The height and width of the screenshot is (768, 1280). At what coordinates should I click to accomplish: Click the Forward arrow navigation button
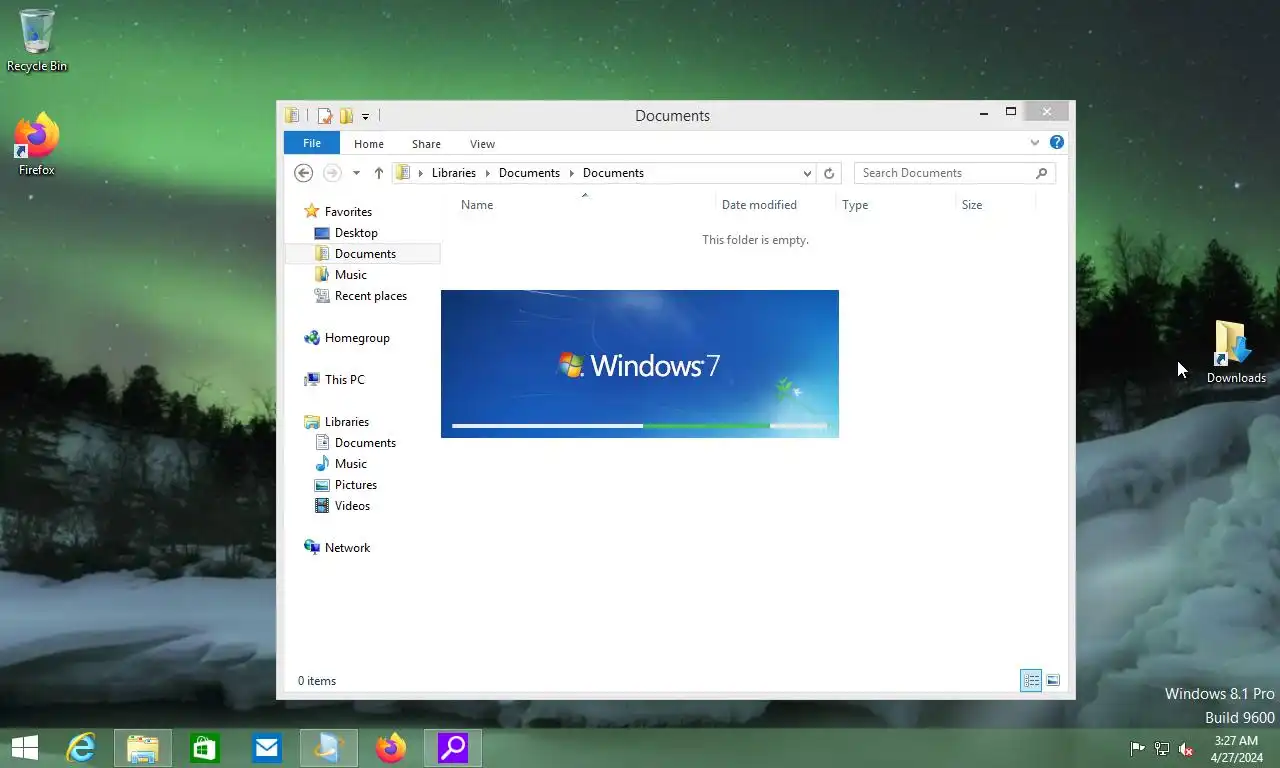pyautogui.click(x=332, y=173)
